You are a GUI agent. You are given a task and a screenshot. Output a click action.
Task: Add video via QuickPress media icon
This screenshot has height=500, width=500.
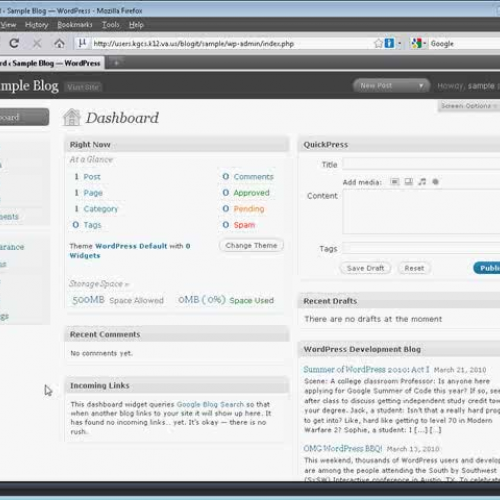(x=409, y=182)
